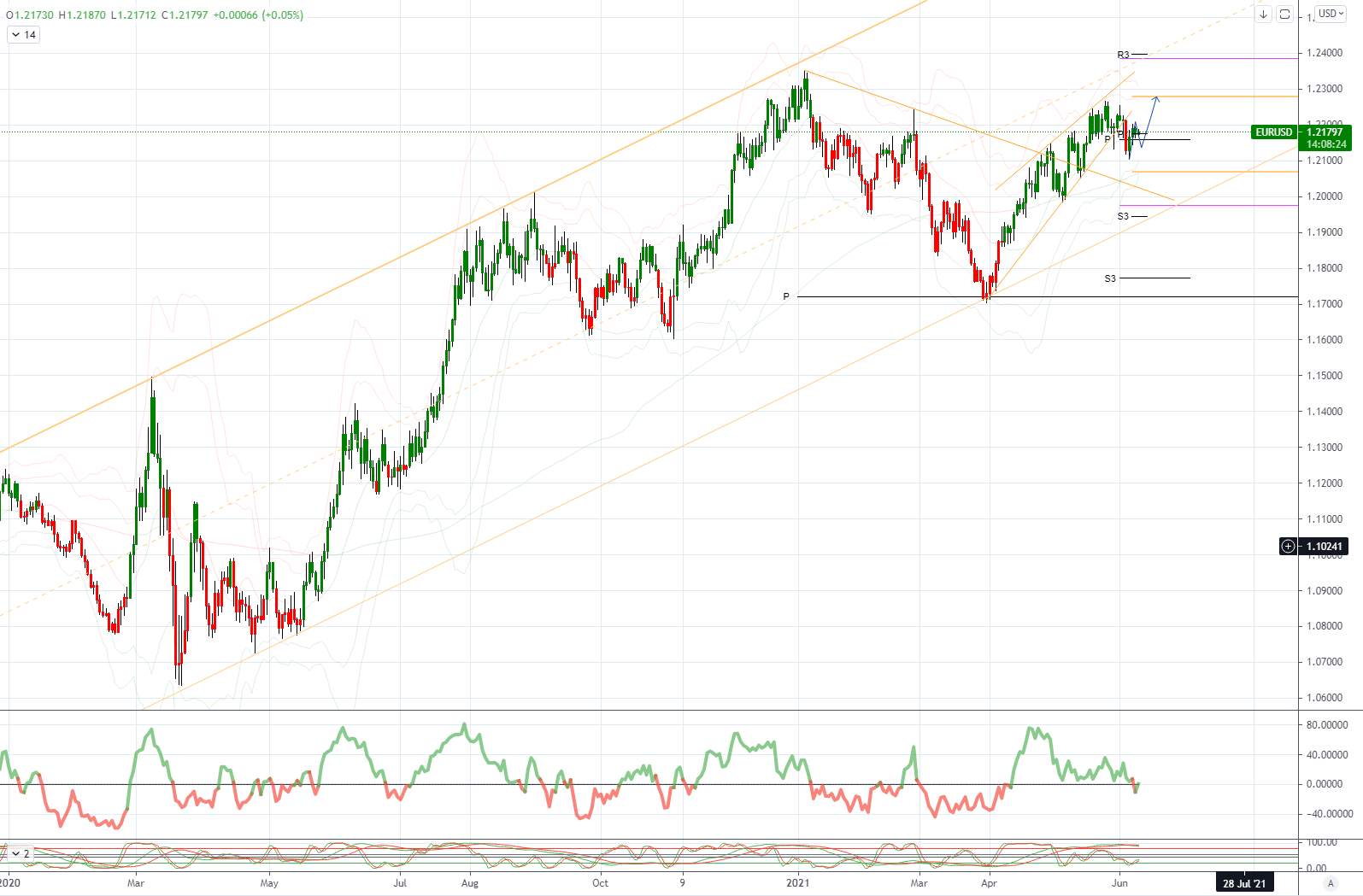Expand the 14 indicators legend toggle
The image size is (1363, 896).
tap(23, 35)
